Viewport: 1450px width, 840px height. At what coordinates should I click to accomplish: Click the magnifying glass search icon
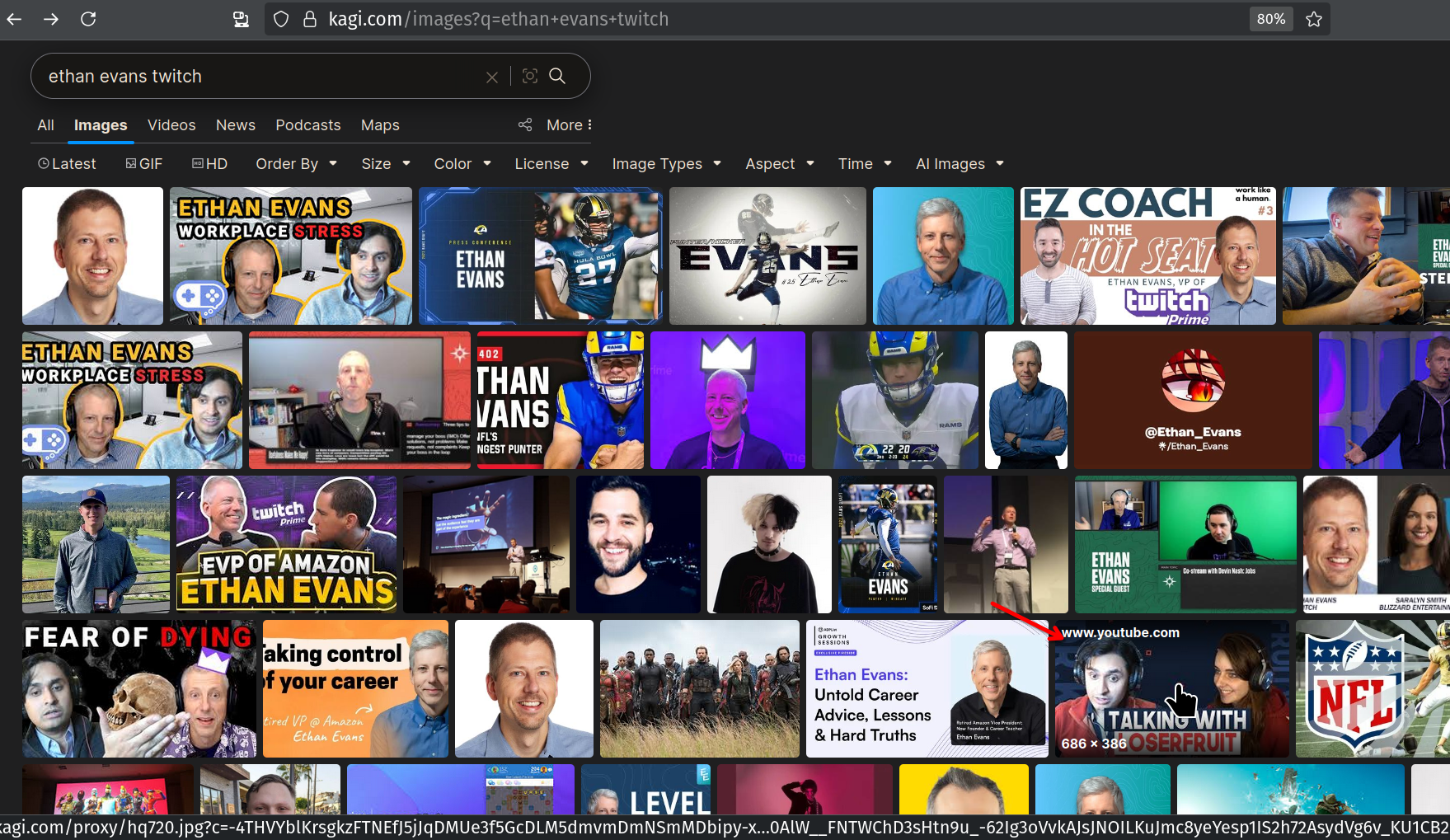(x=557, y=76)
